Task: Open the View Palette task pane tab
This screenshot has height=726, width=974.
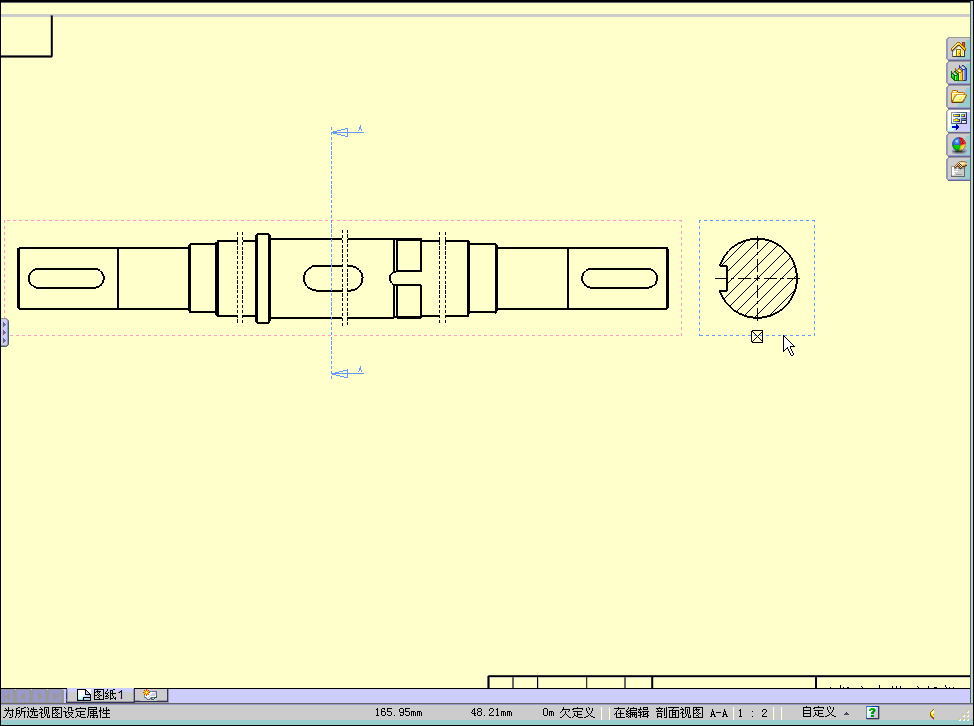Action: coord(958,120)
